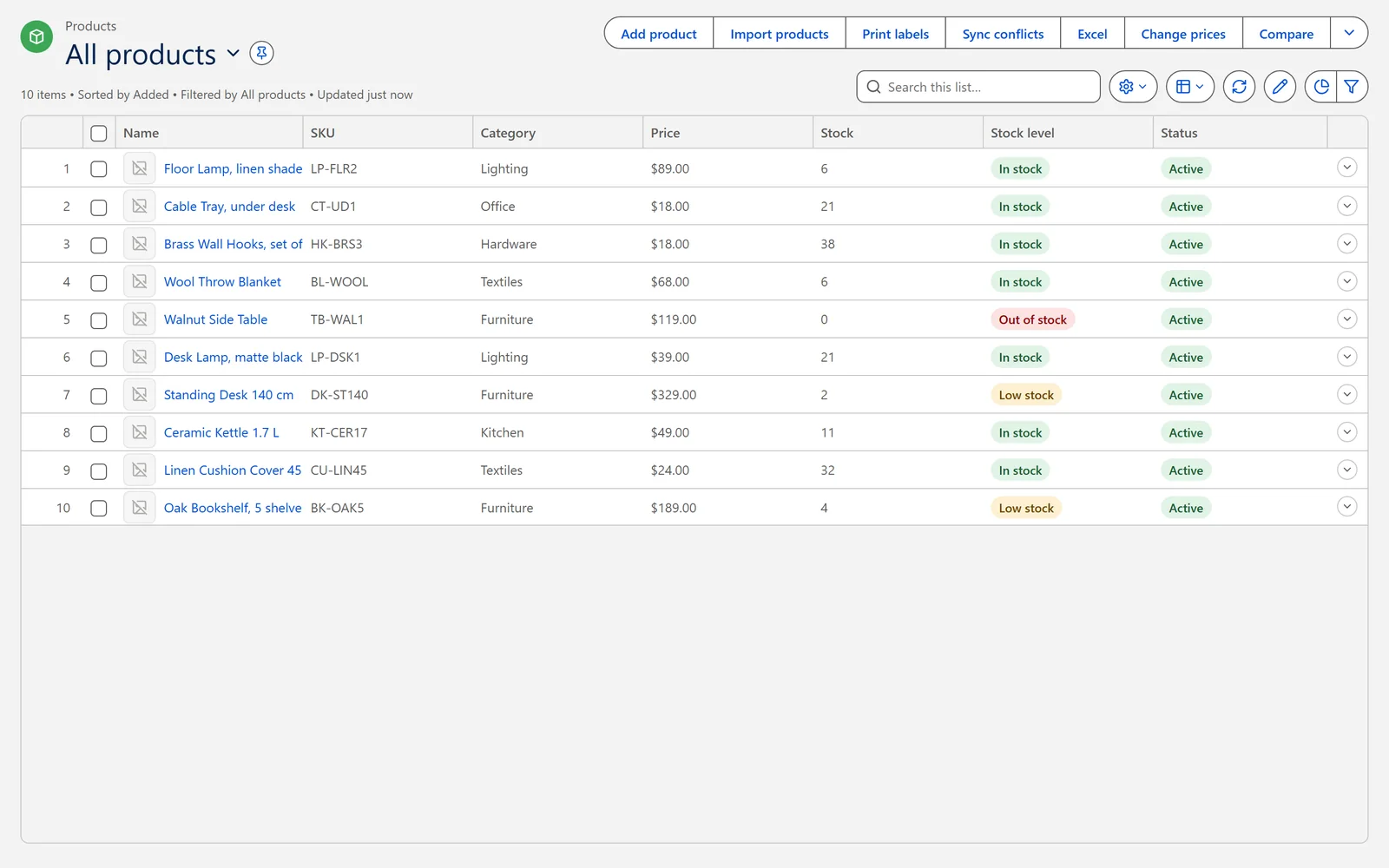The height and width of the screenshot is (868, 1389).
Task: Toggle the select-all checkbox in header
Action: pos(99,133)
